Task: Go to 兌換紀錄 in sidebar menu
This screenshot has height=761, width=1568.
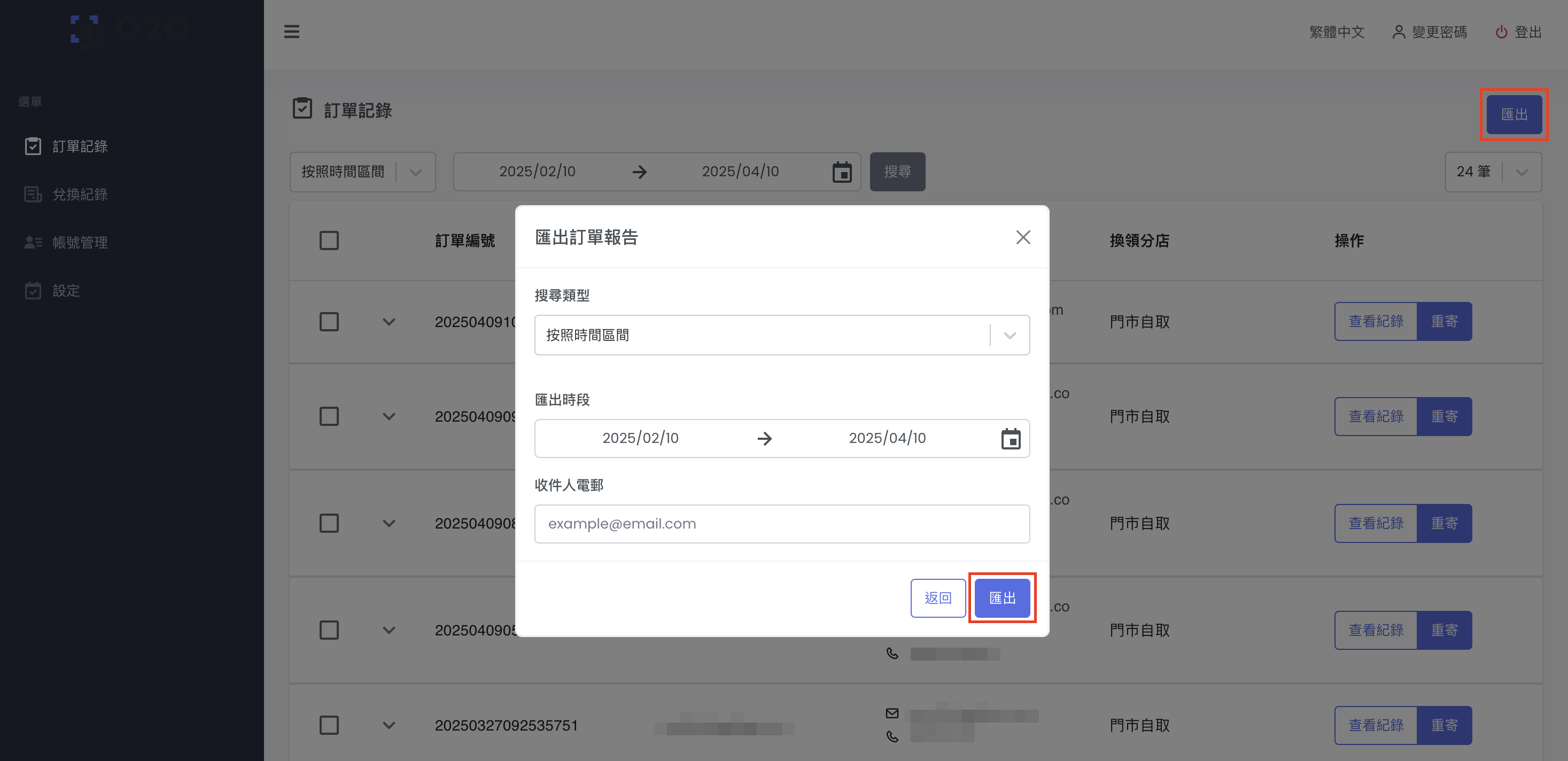Action: tap(80, 194)
